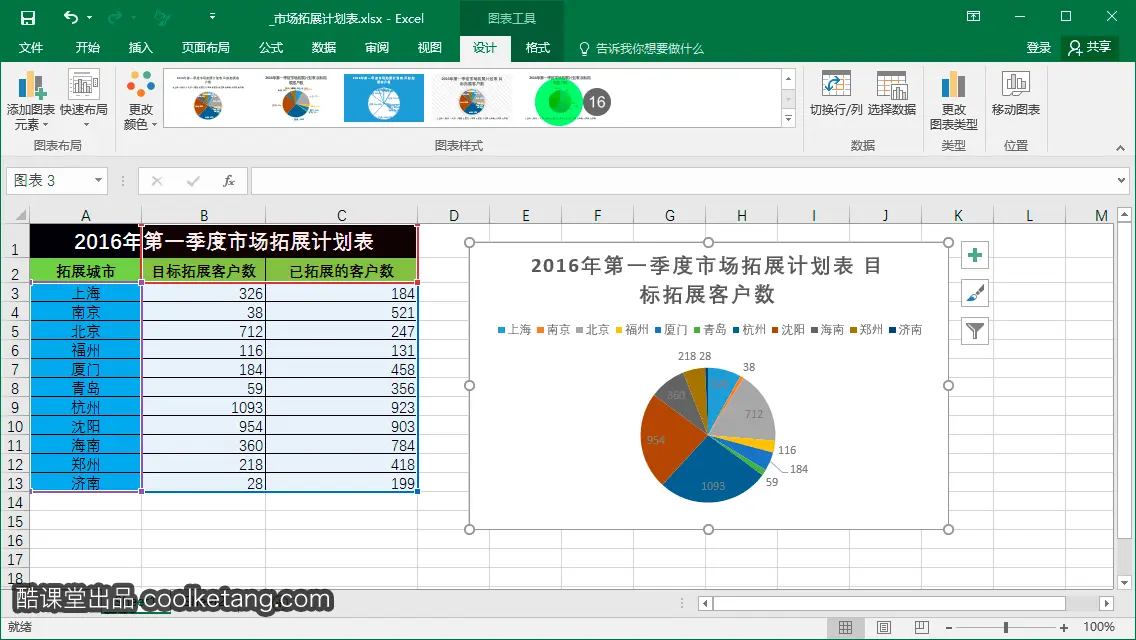Select the fourth chart style thumbnail

pos(472,98)
